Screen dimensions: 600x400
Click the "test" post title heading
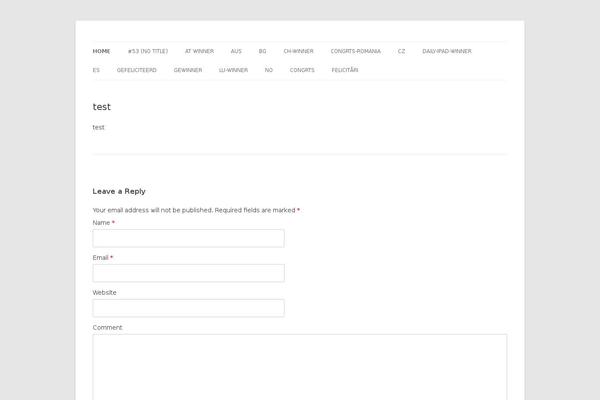101,107
